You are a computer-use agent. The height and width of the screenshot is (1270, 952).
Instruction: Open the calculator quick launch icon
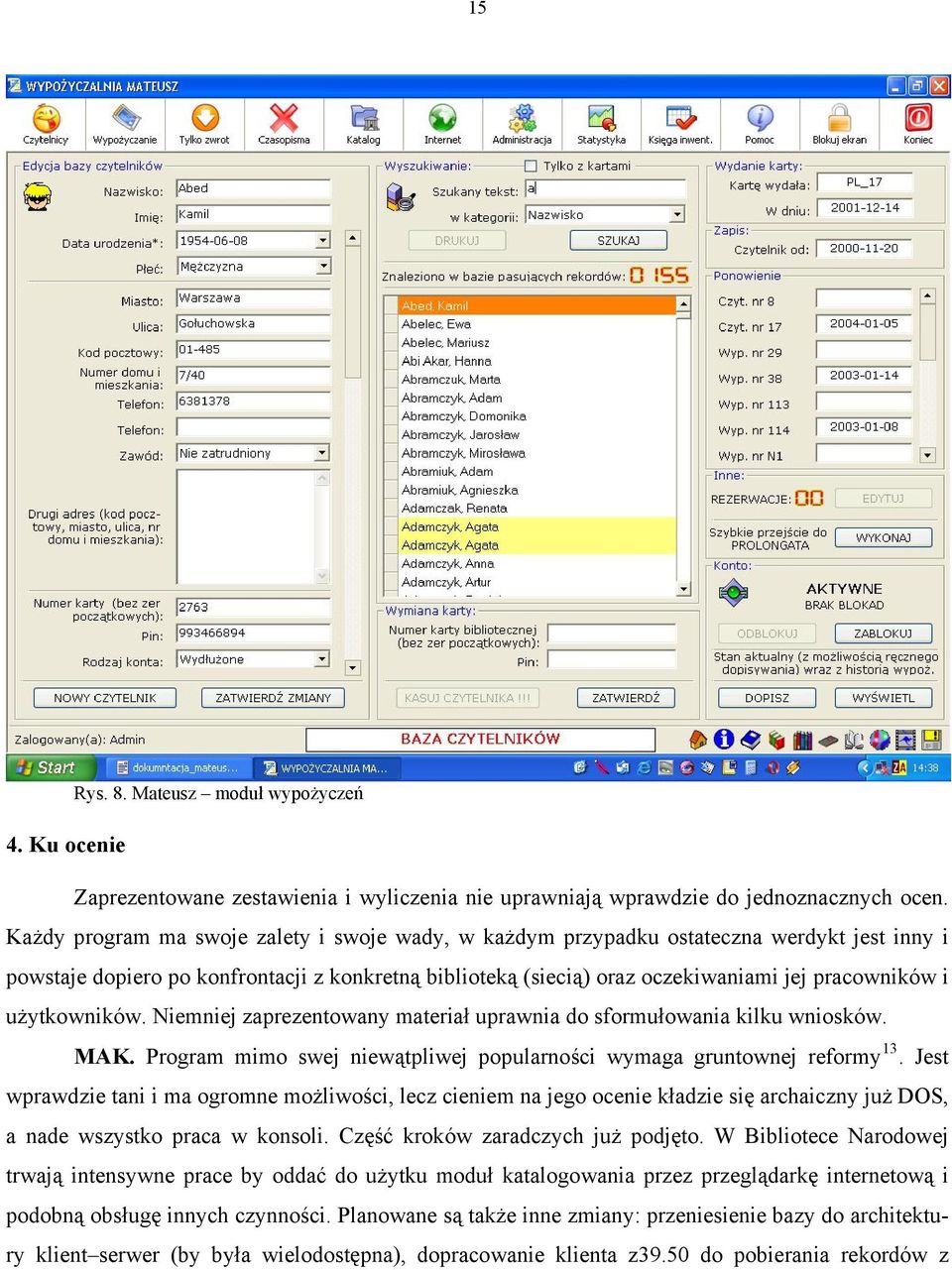(x=751, y=767)
